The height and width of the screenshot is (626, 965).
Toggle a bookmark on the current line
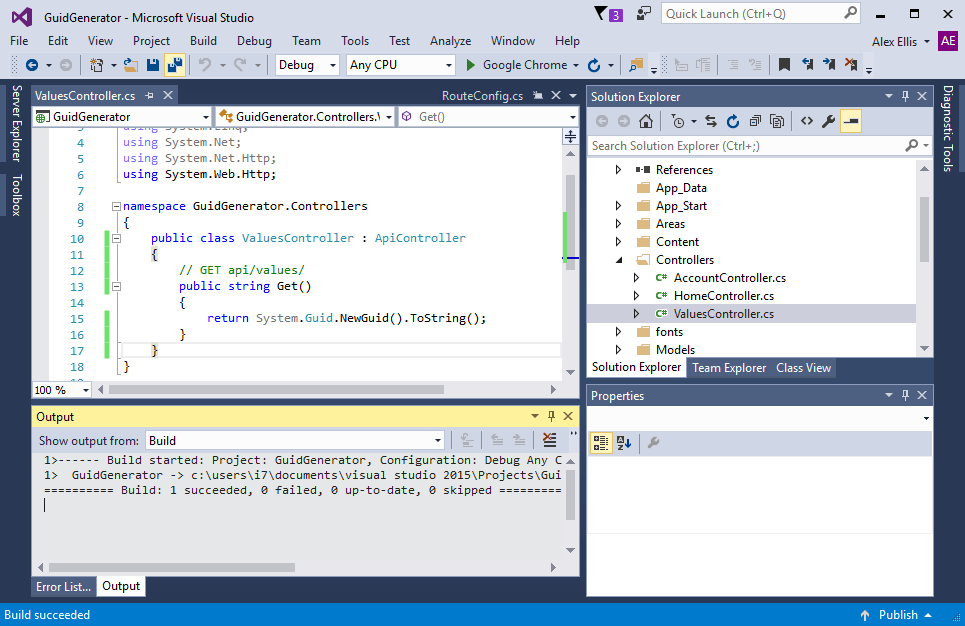tap(783, 63)
